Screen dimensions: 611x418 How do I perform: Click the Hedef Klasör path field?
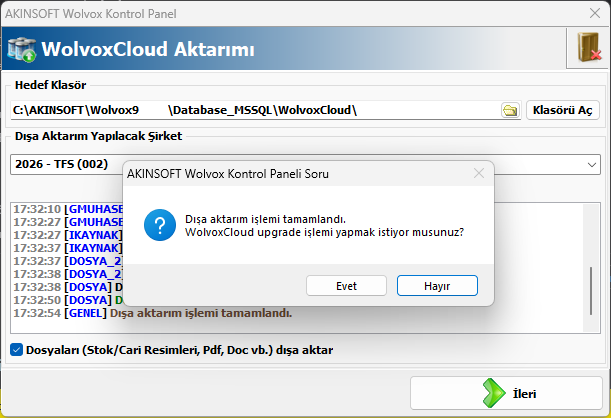[x=255, y=110]
